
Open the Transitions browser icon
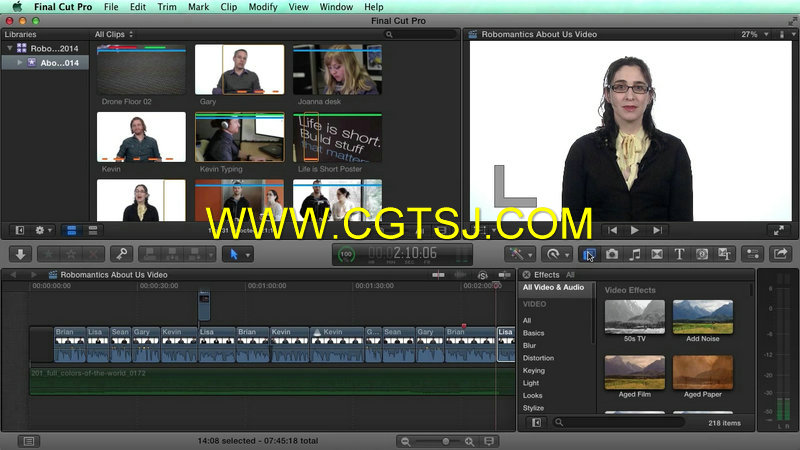coord(657,254)
